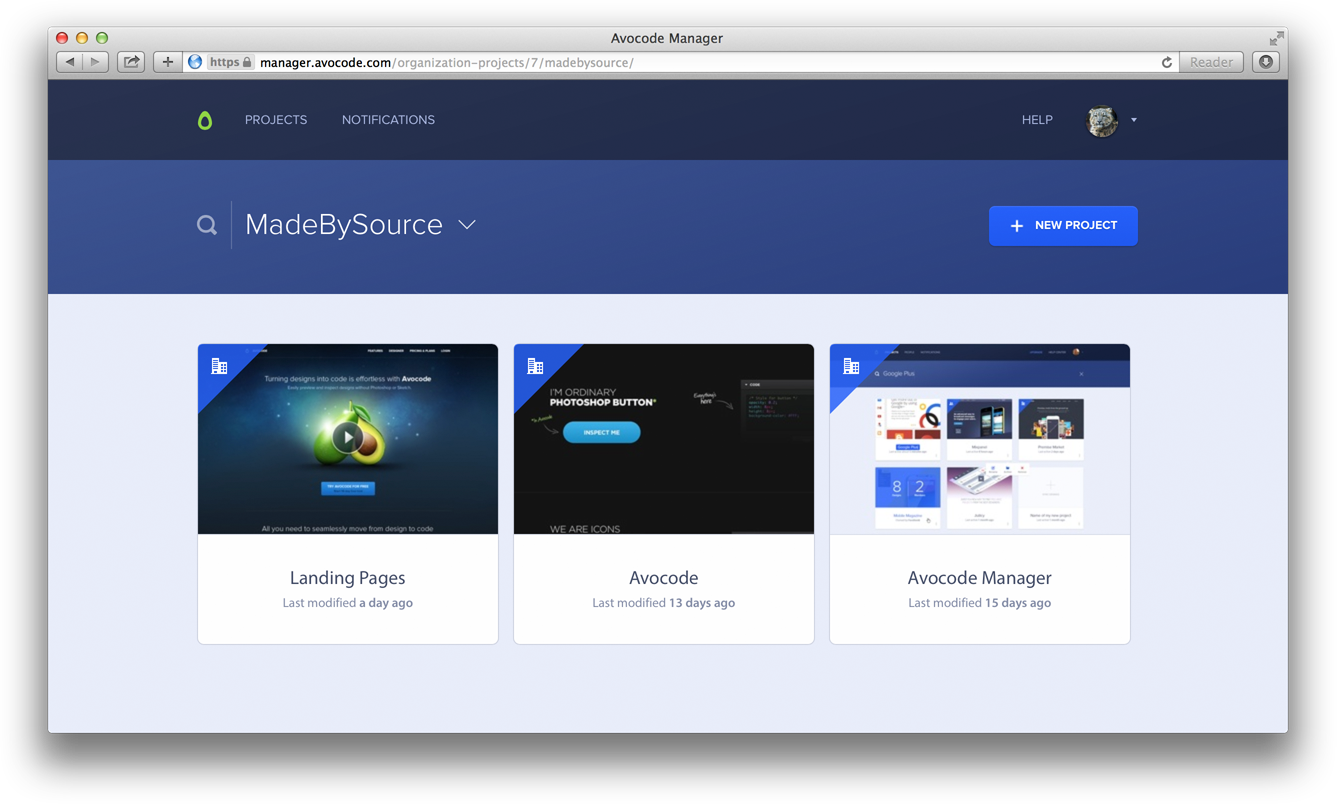Expand the MadeBySource organization chevron
Screen dimensions: 1337x804
click(467, 225)
